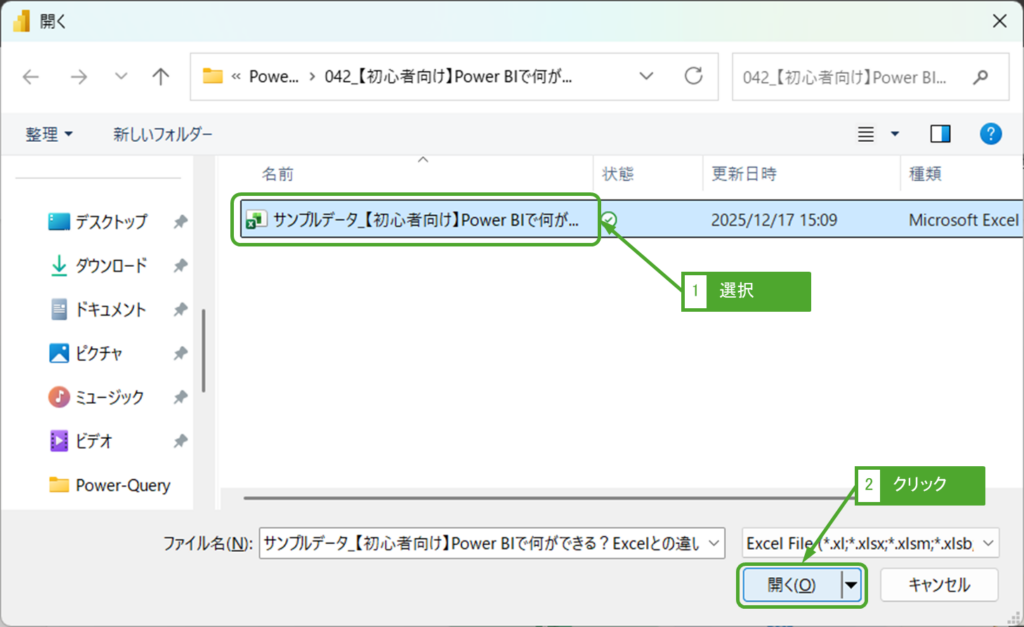
Task: Click 新しいフォルダー to create folder
Action: [x=162, y=134]
